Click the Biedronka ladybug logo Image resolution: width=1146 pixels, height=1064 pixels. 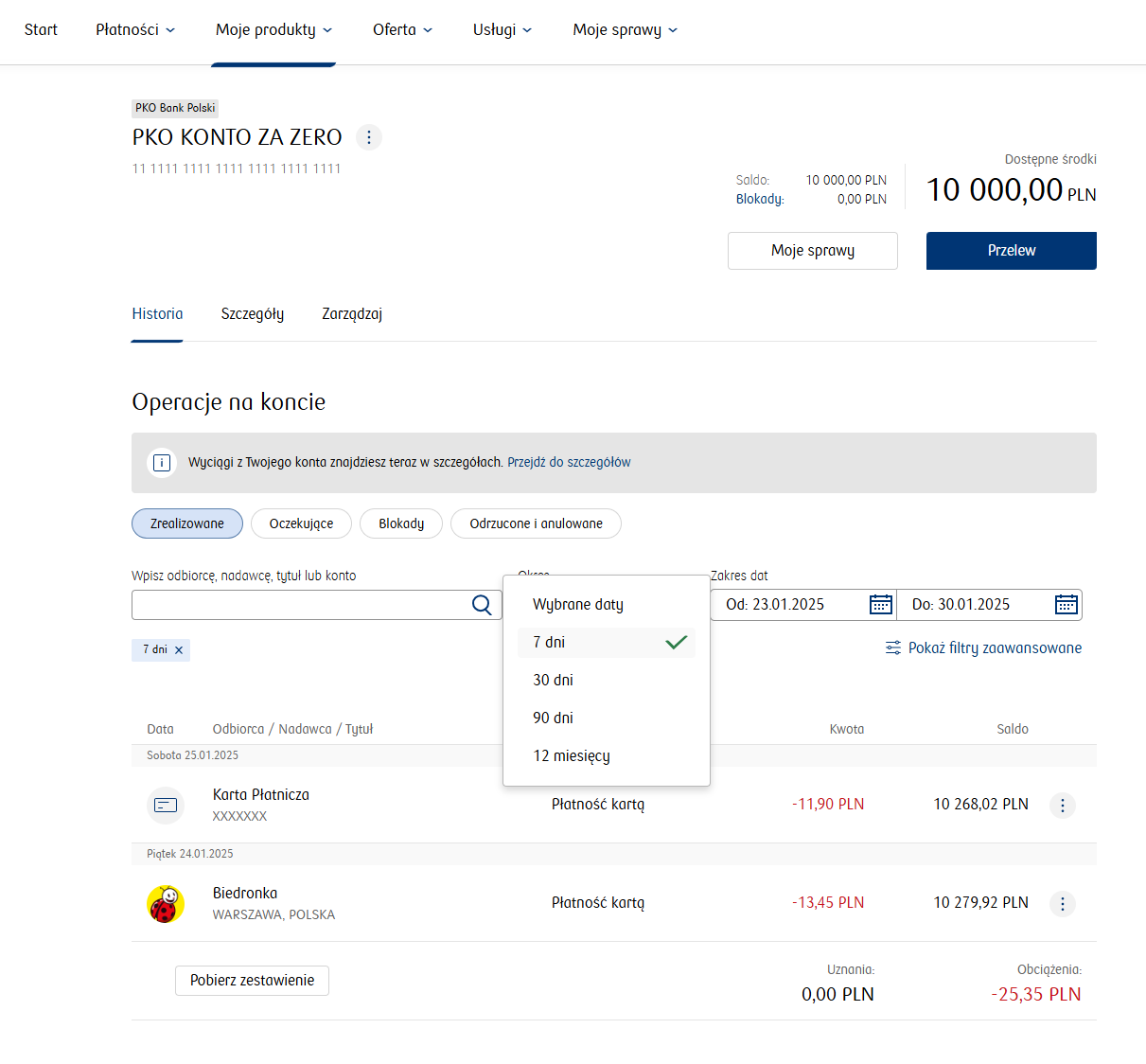coord(166,904)
